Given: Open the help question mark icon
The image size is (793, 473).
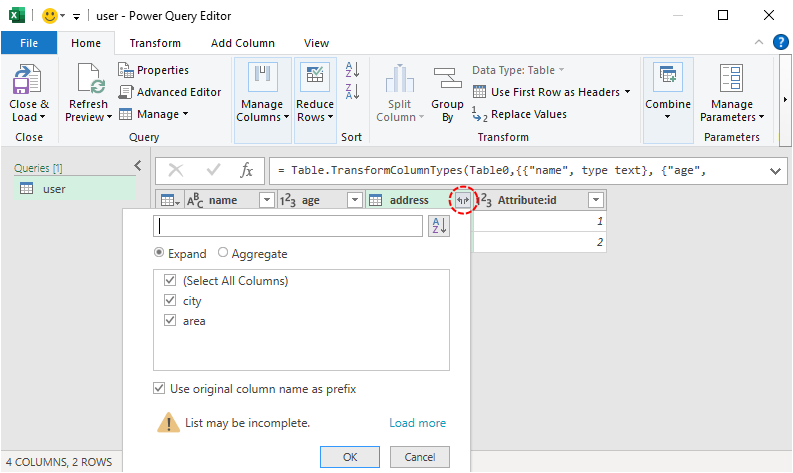Looking at the screenshot, I should click(780, 42).
